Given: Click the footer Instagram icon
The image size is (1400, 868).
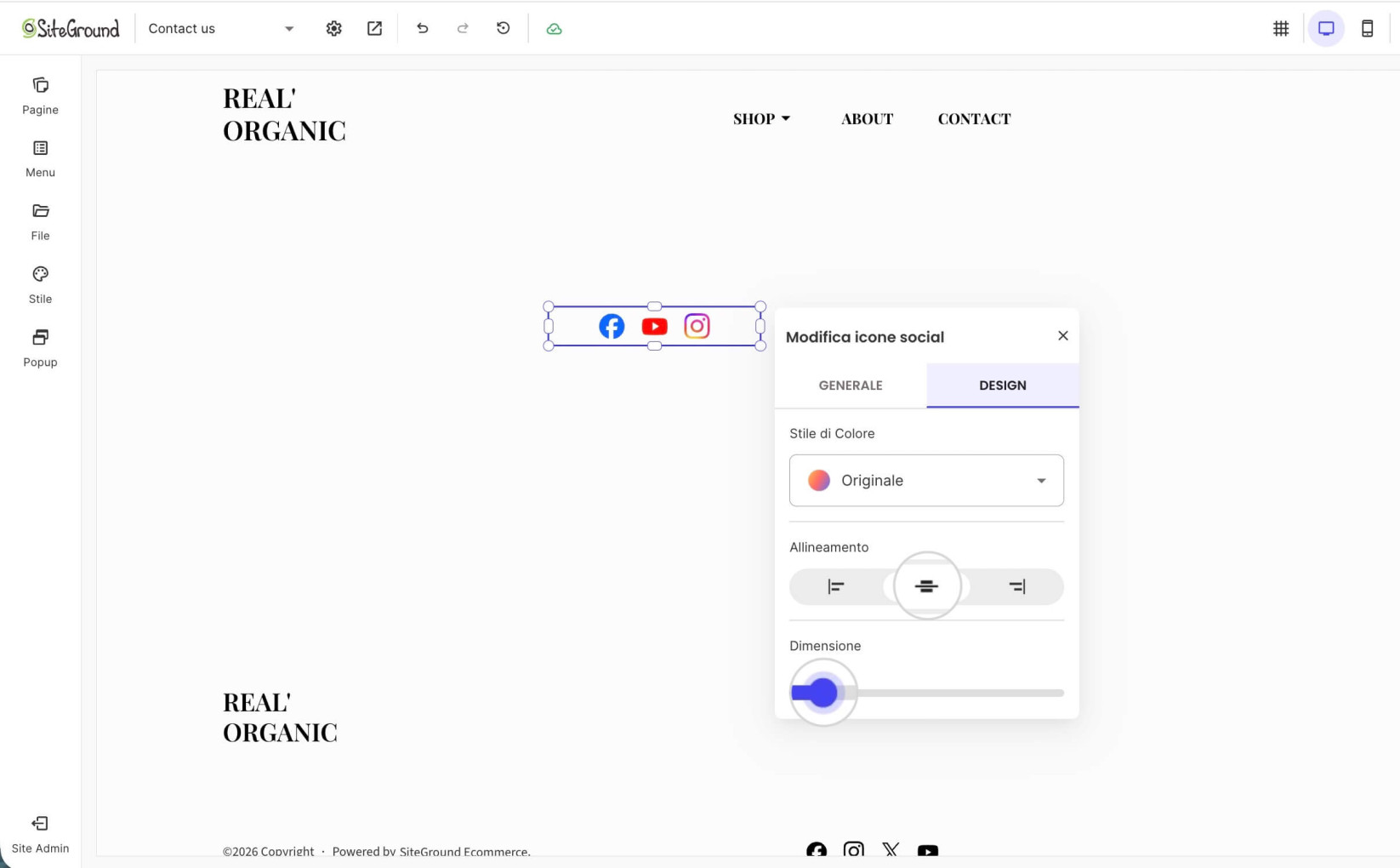Looking at the screenshot, I should tap(853, 850).
